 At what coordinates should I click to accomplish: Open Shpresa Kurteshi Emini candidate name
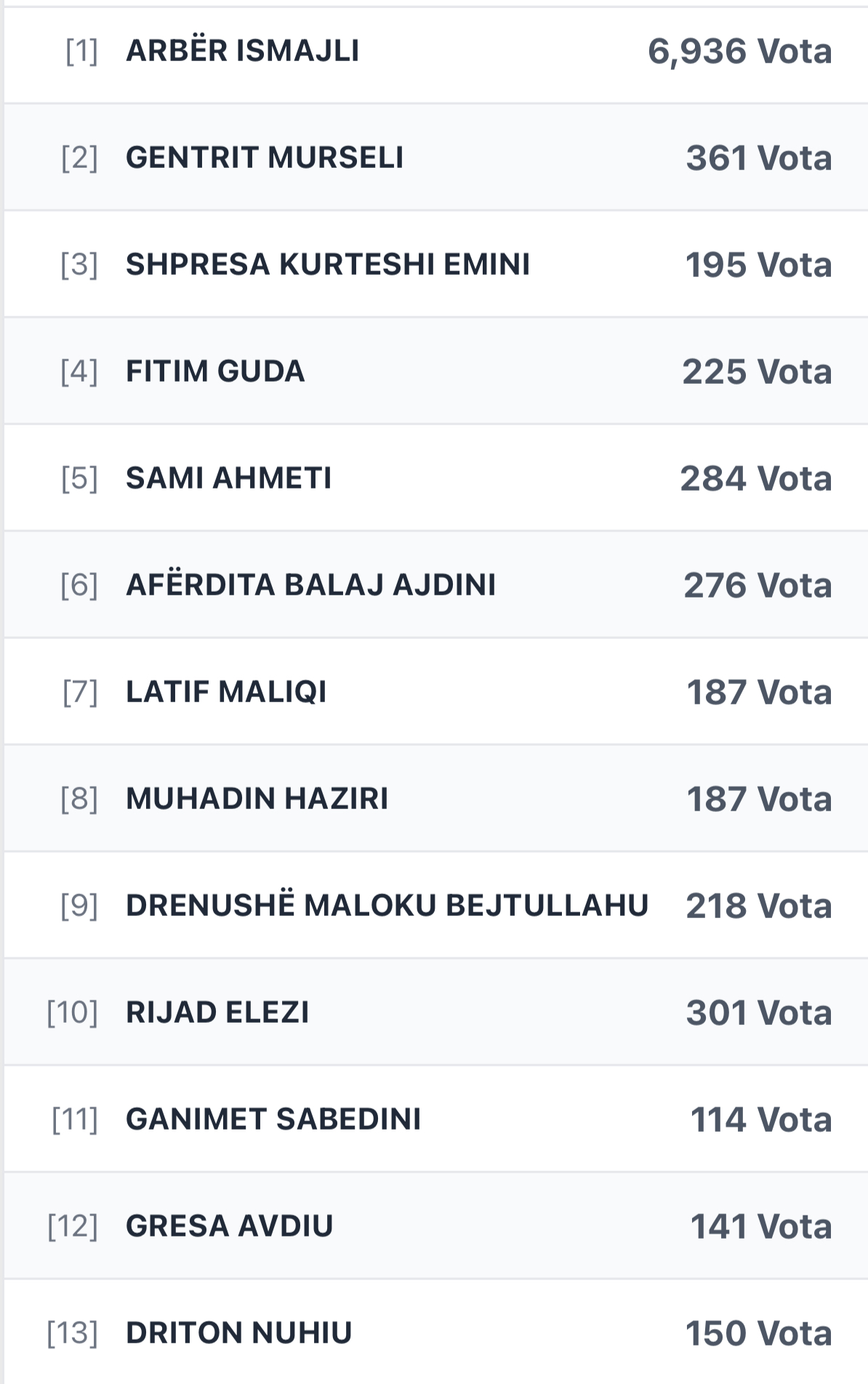[328, 265]
